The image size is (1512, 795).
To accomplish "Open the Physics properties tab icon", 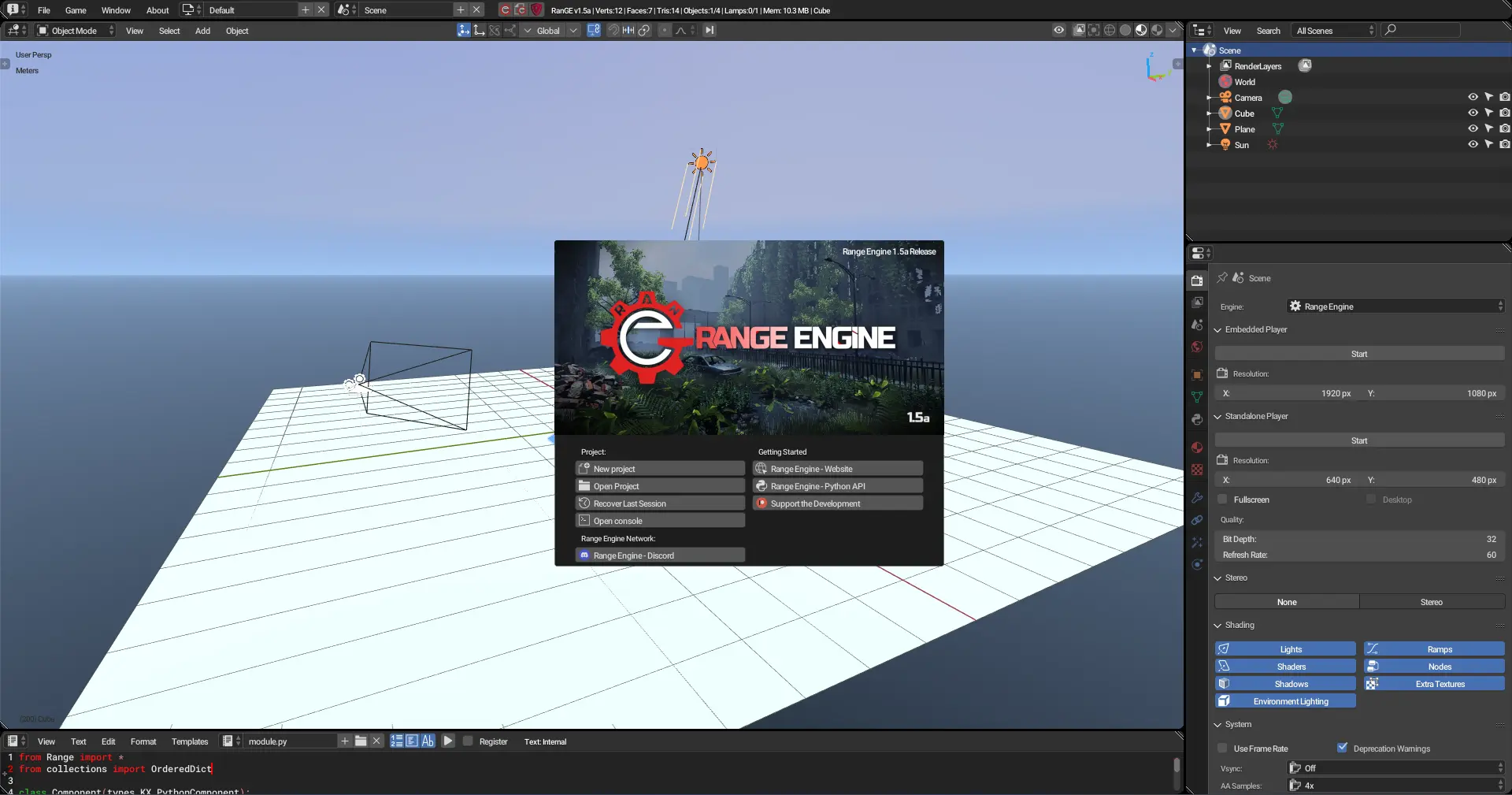I will (x=1197, y=564).
